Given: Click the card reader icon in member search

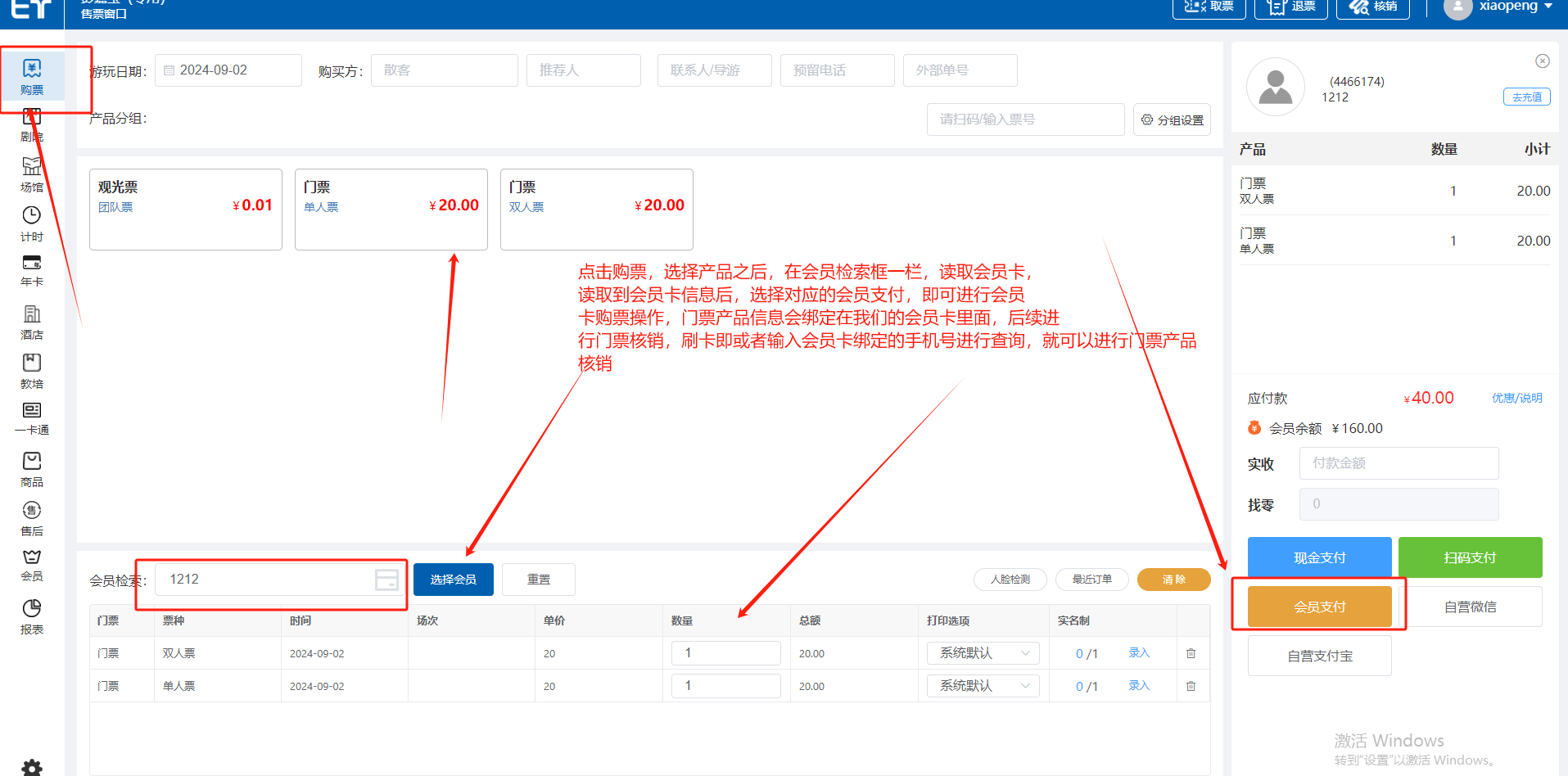Looking at the screenshot, I should click(x=386, y=580).
